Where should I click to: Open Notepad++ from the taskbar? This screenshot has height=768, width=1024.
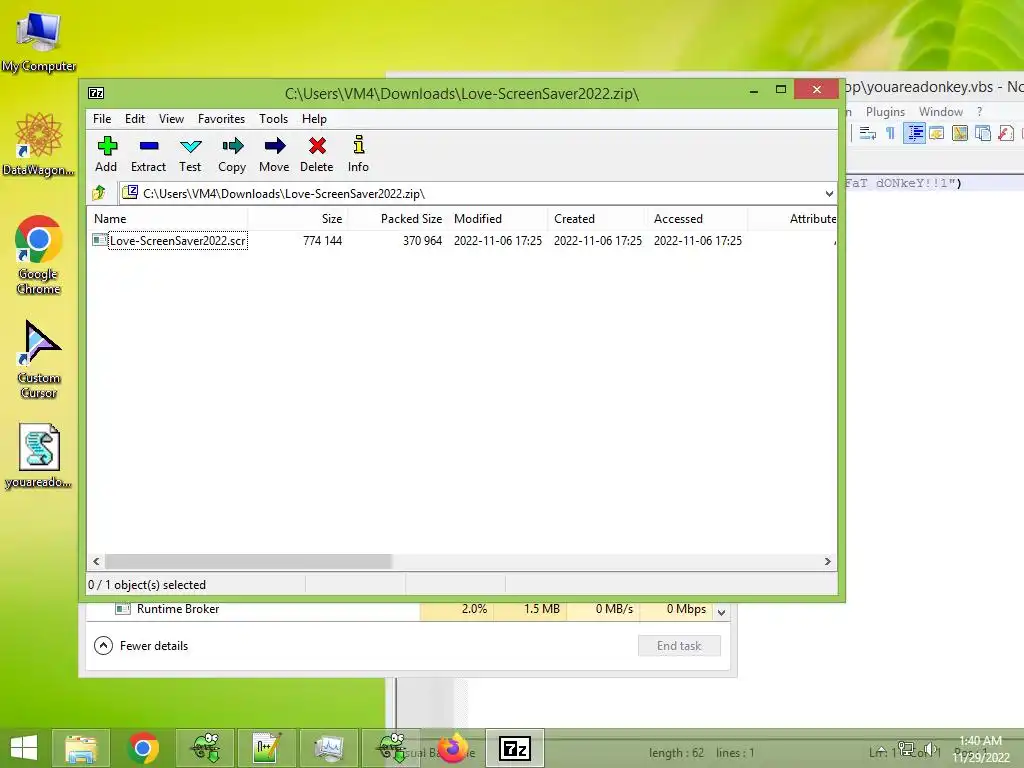(267, 748)
